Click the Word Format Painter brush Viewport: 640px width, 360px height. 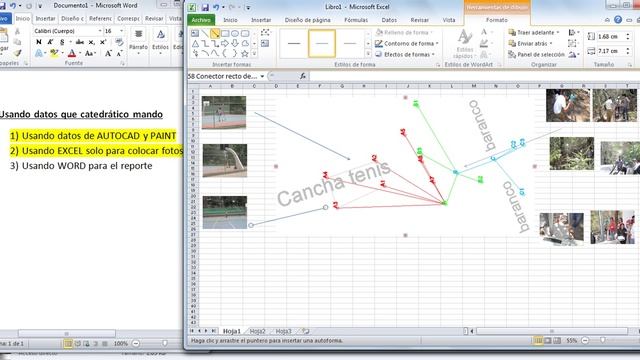point(17,53)
